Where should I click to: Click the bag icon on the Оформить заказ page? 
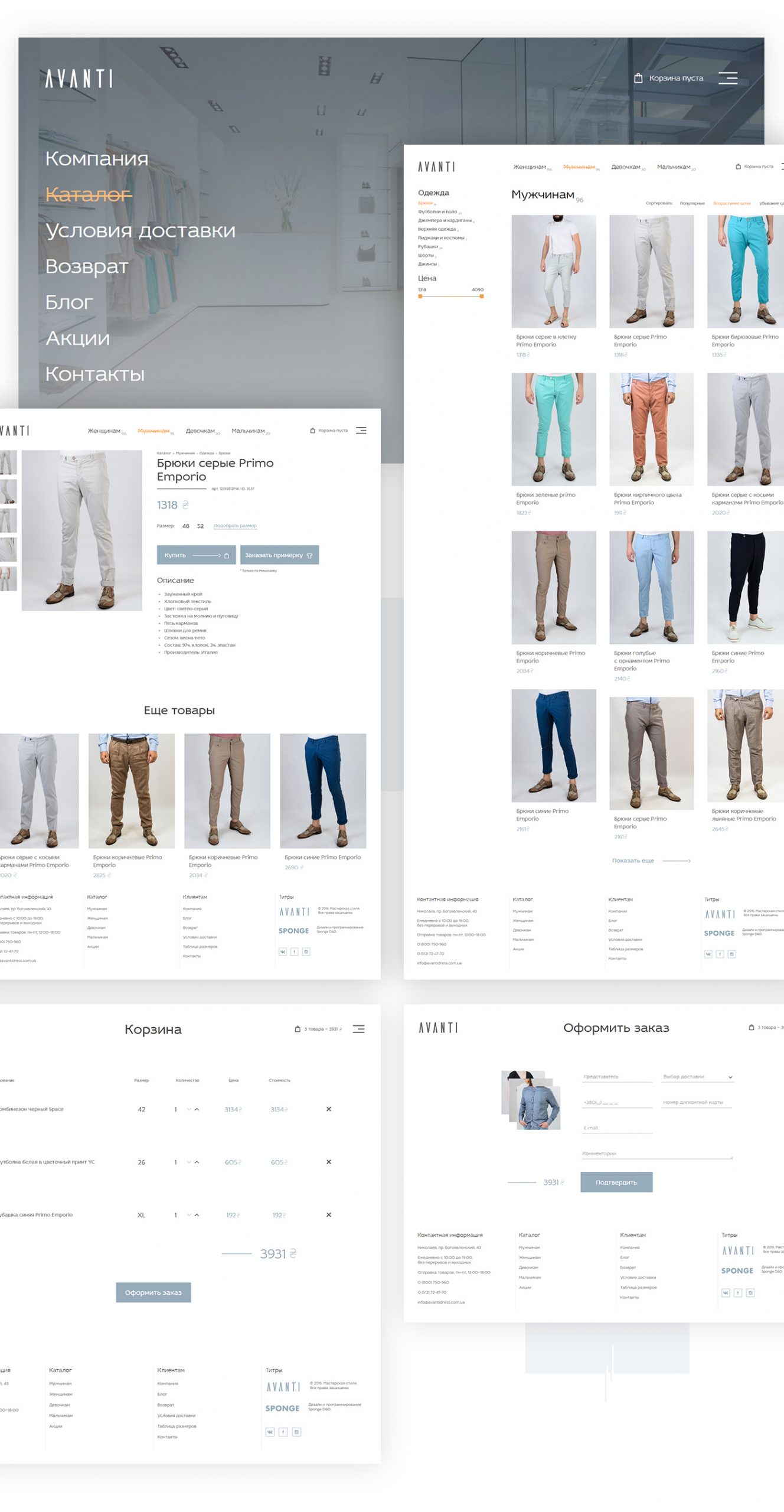click(x=751, y=1027)
